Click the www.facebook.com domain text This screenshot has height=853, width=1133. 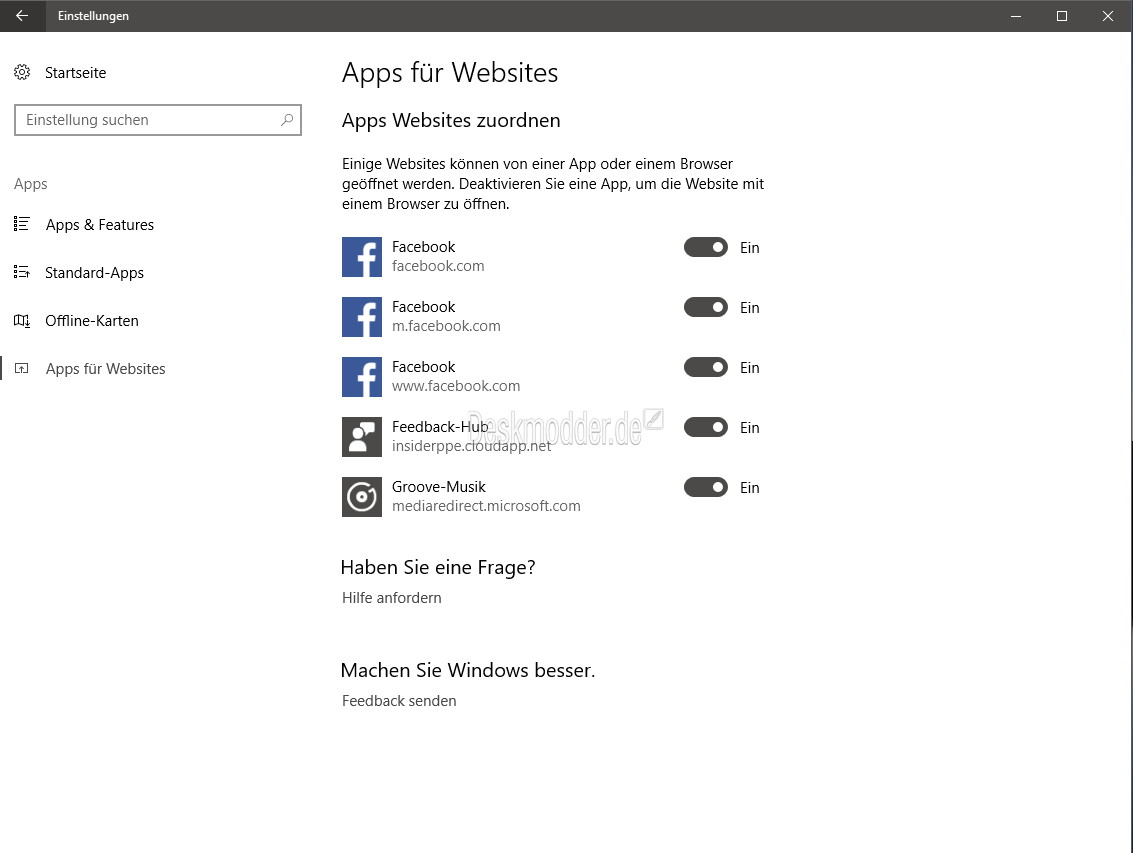point(456,386)
